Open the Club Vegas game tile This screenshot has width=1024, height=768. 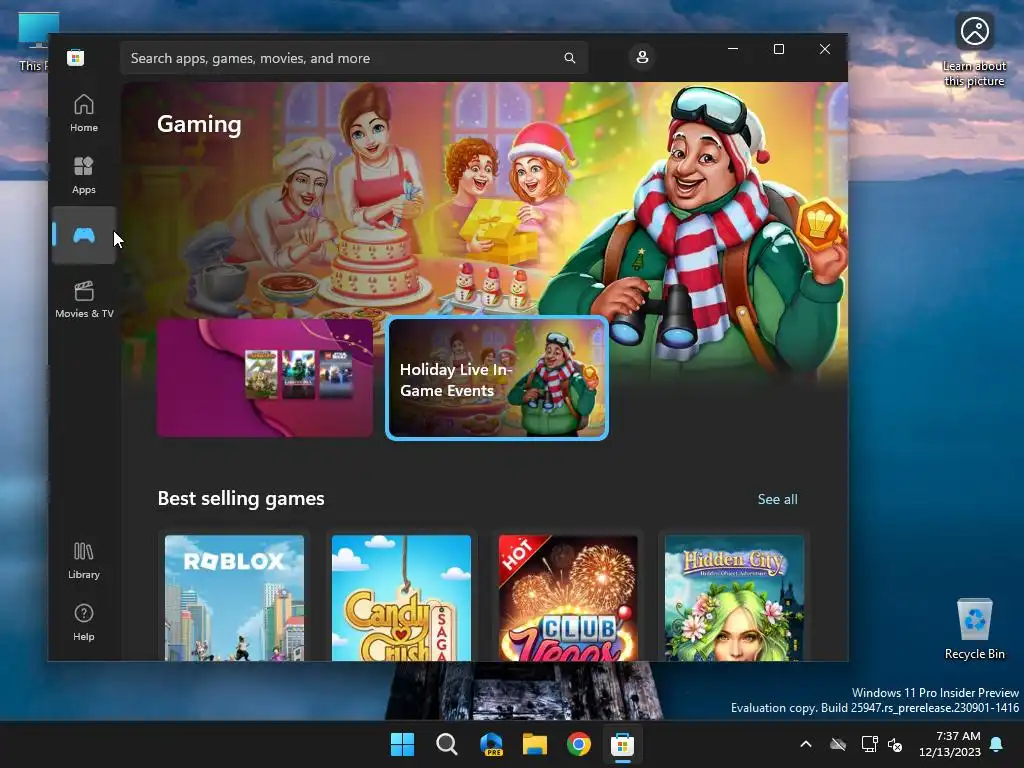click(x=568, y=598)
